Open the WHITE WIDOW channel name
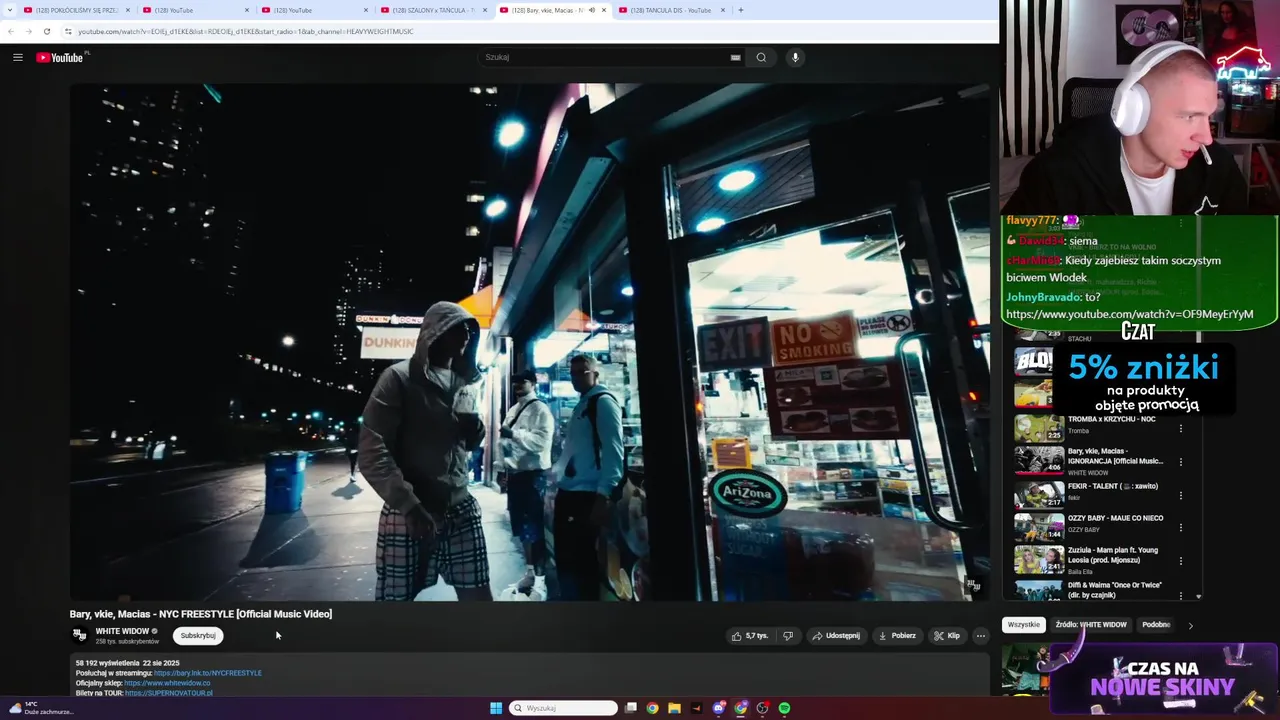The height and width of the screenshot is (720, 1280). (x=122, y=631)
